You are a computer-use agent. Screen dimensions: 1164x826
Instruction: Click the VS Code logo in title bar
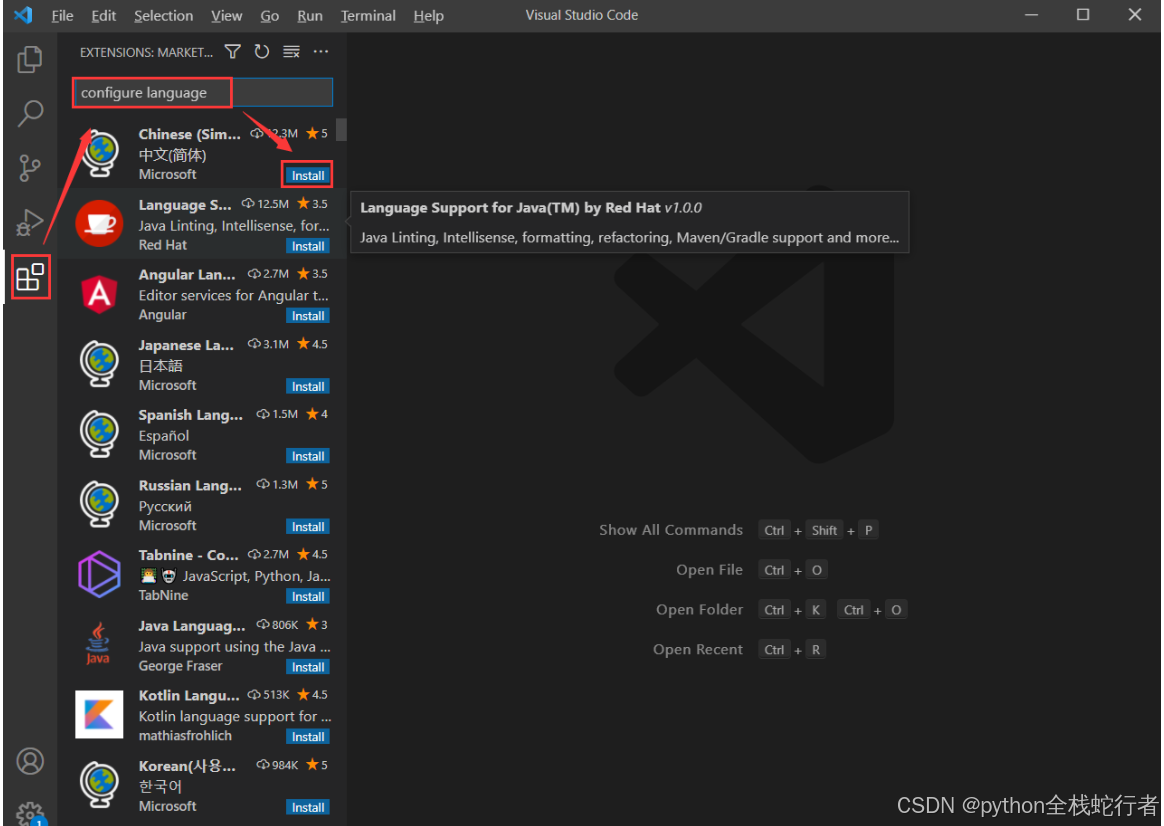coord(24,14)
